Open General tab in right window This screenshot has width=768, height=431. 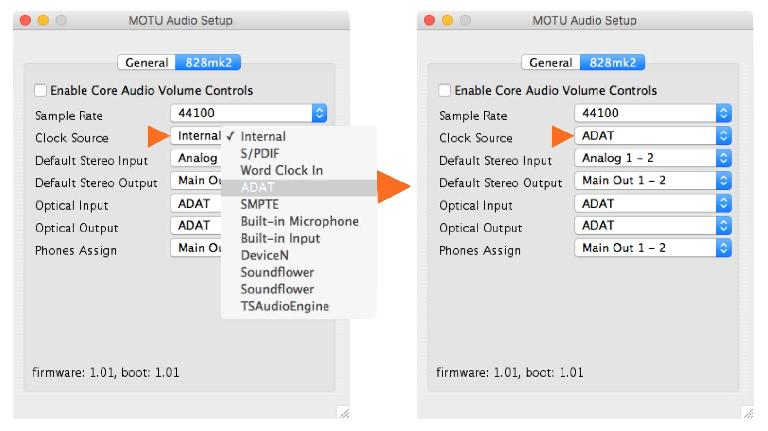(x=551, y=63)
